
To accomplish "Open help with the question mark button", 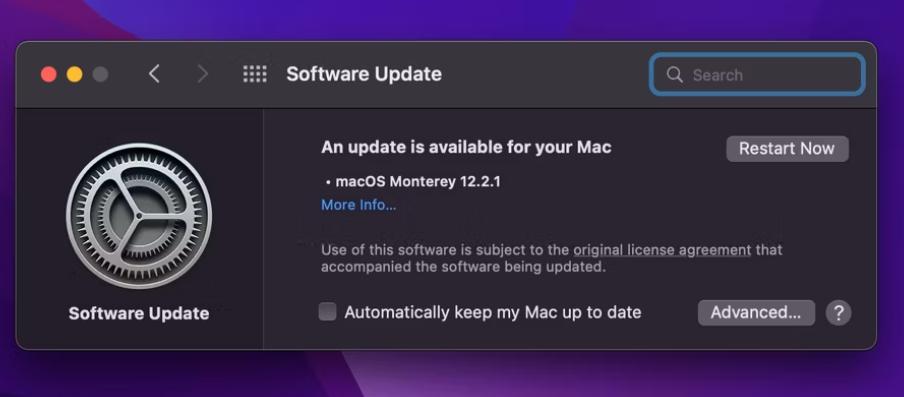I will tap(838, 313).
